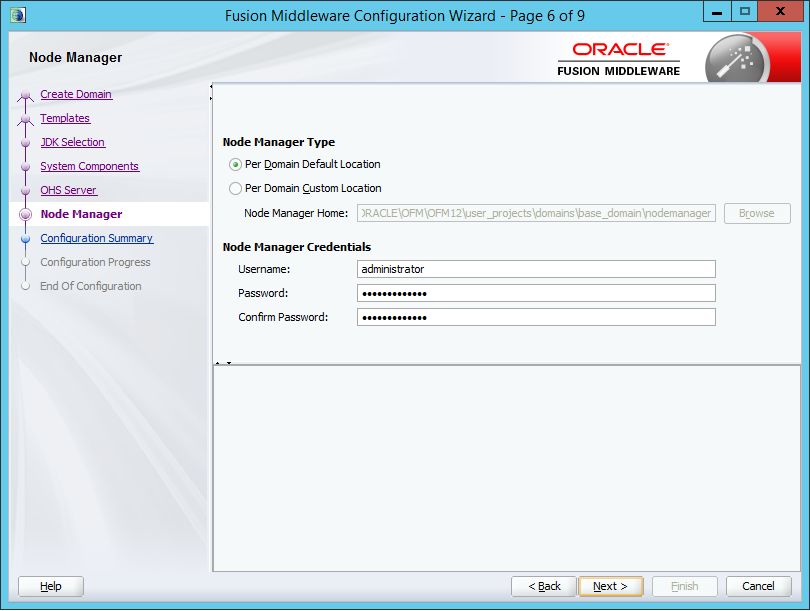Click the Oracle wizard wand logo icon
Viewport: 810px width, 611px height.
point(735,59)
